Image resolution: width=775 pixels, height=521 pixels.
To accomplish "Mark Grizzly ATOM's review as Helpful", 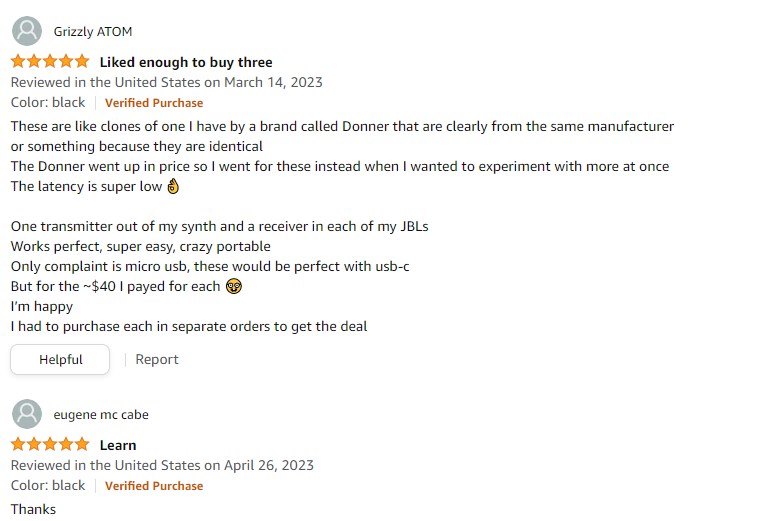I will tap(60, 359).
